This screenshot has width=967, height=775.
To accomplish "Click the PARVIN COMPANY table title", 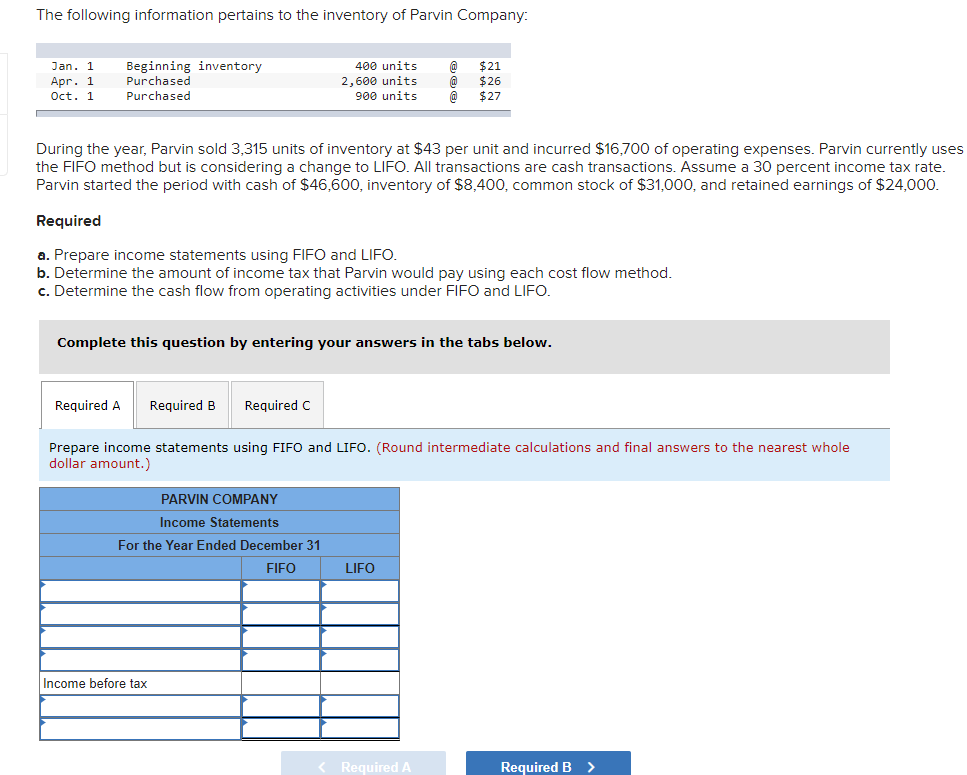I will [x=219, y=499].
